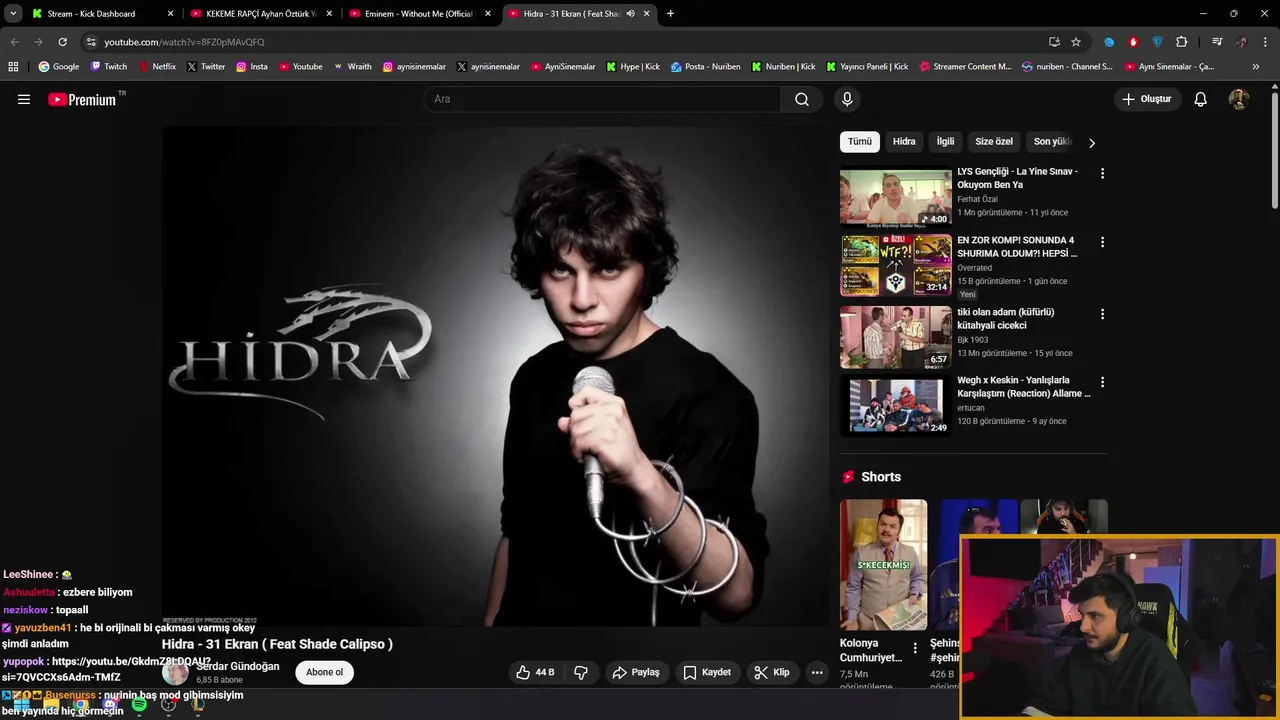
Task: Show hidden bookmarks with the overflow chevron
Action: (1256, 66)
